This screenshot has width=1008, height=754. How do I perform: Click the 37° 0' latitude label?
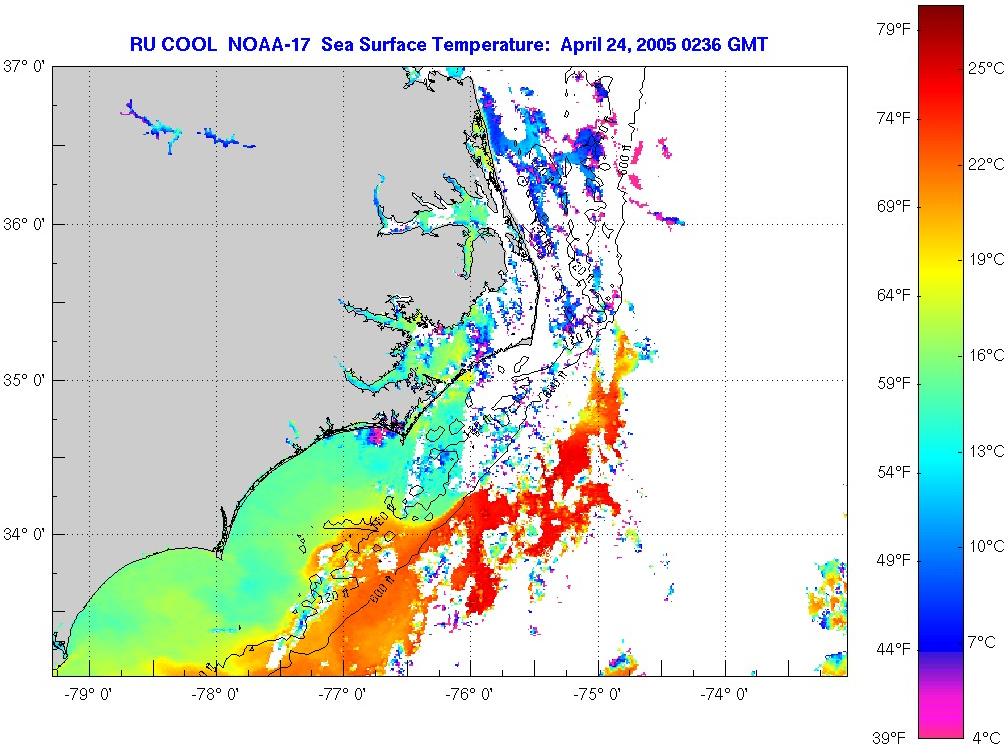[24, 66]
